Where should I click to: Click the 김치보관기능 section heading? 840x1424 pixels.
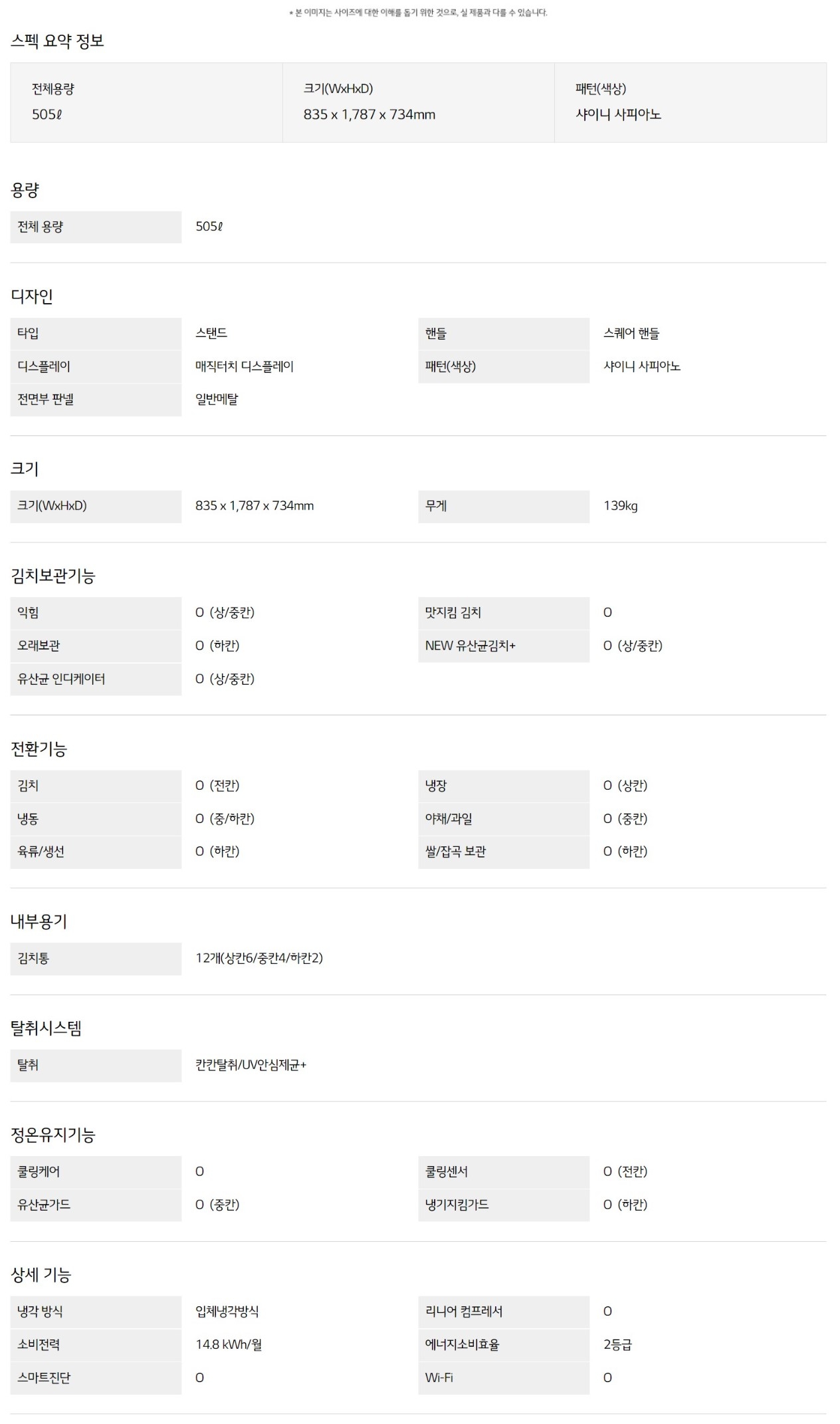tap(53, 576)
